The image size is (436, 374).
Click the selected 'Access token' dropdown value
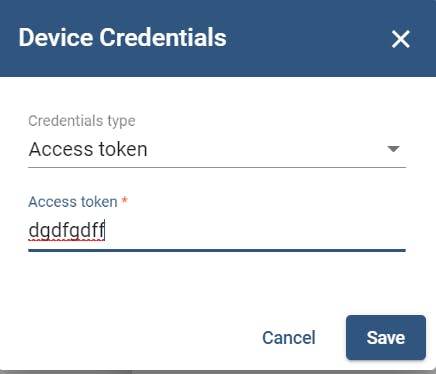(88, 149)
